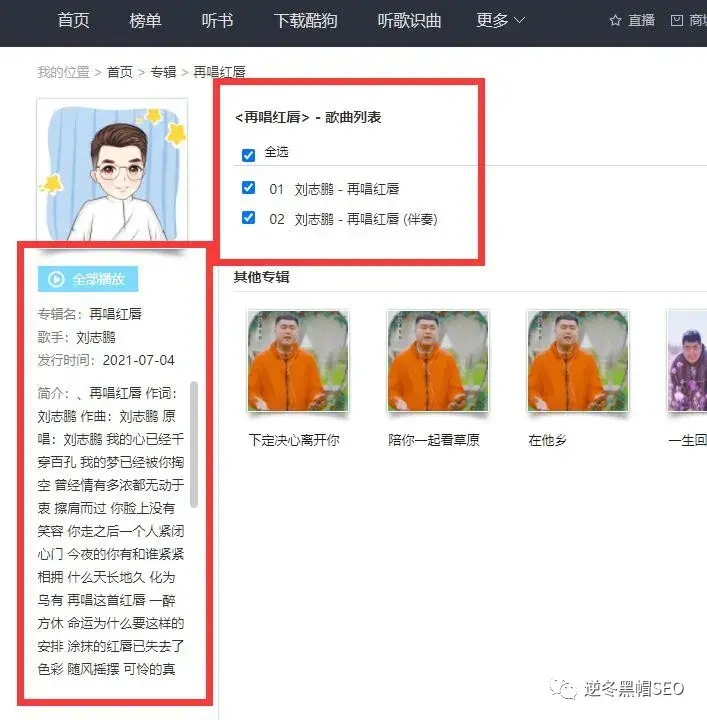Open album thumbnail 下定决心离开你
Viewport: 707px width, 720px height.
coord(298,360)
